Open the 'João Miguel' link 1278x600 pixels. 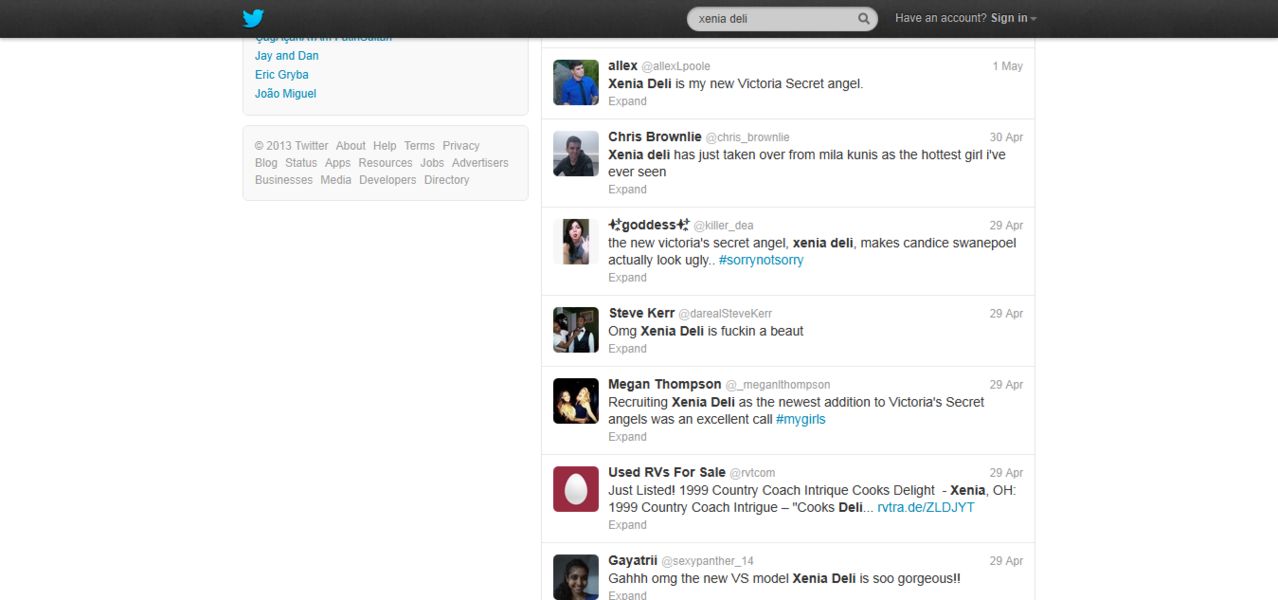click(x=285, y=94)
